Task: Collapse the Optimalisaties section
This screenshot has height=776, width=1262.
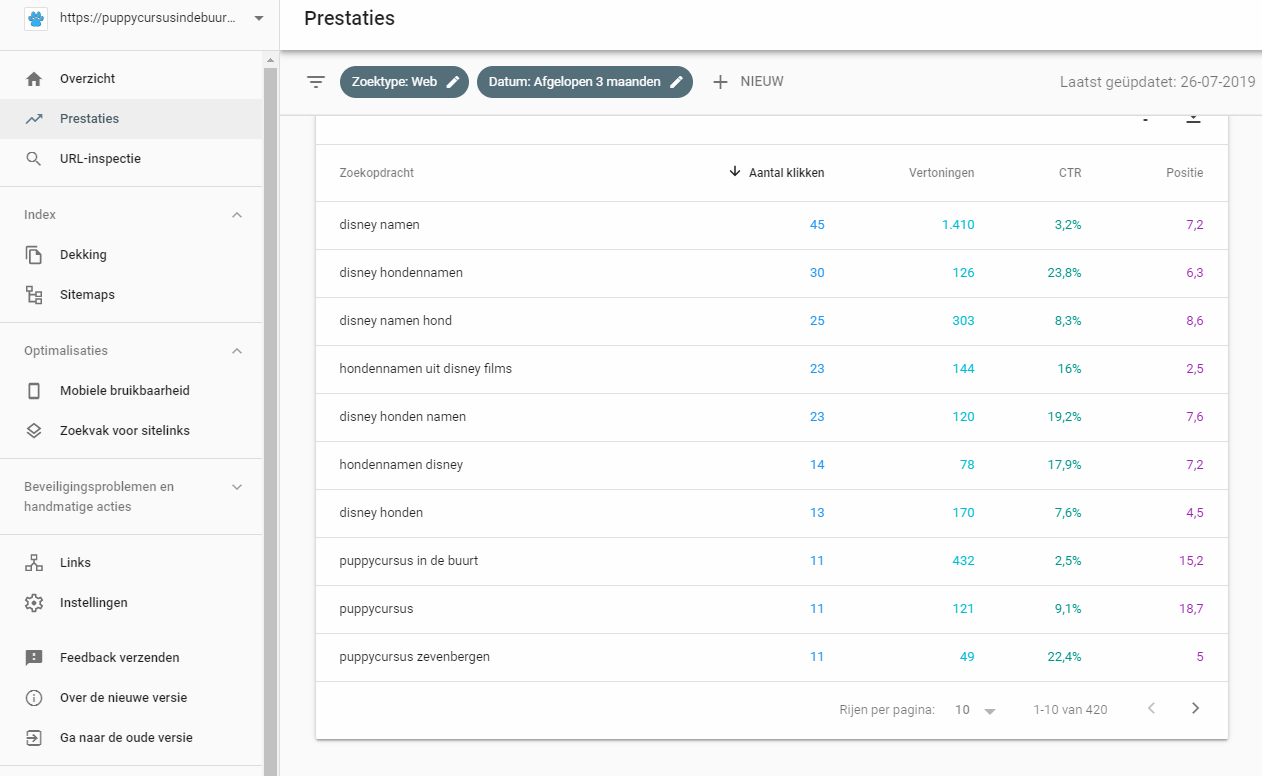Action: tap(237, 351)
